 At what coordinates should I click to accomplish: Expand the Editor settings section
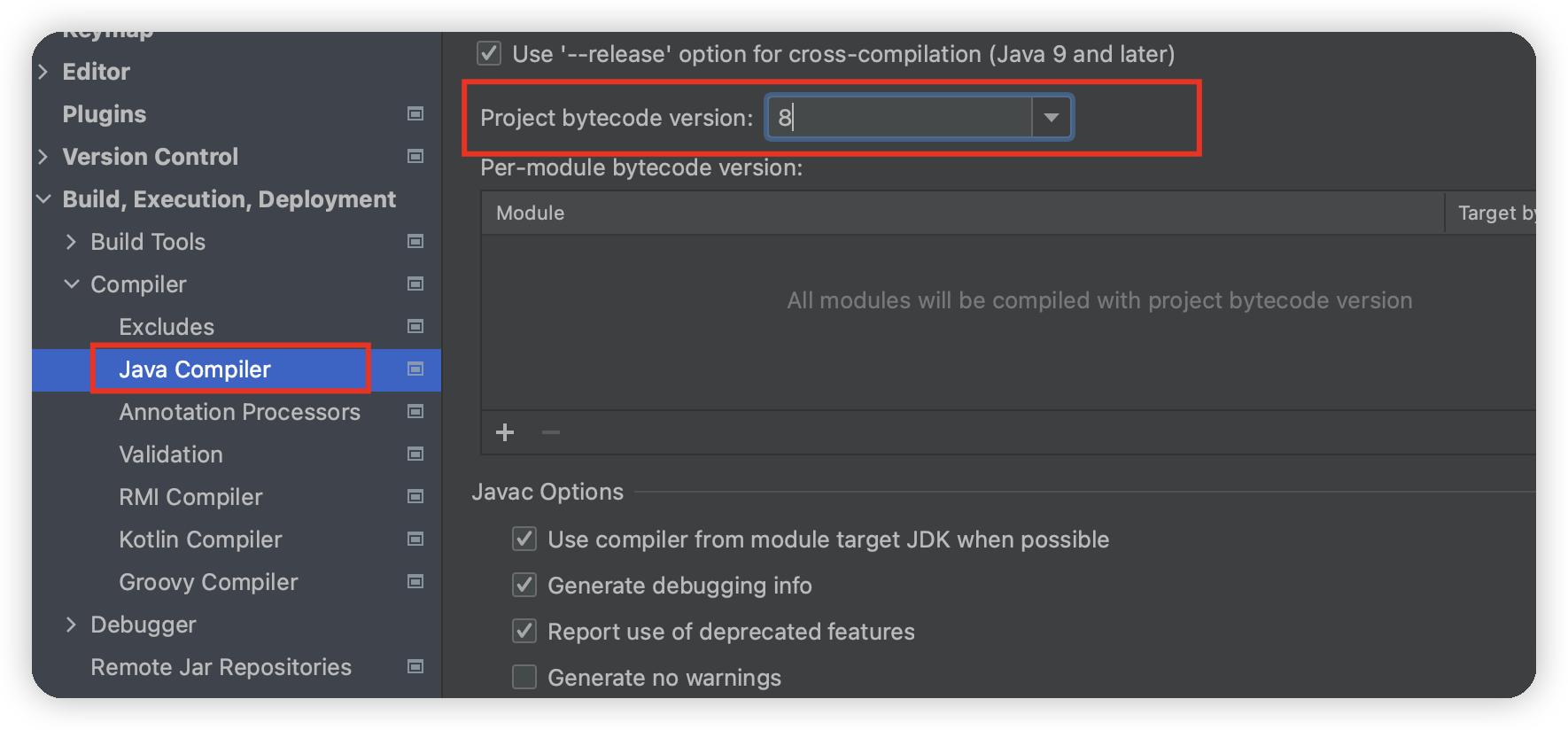pos(43,72)
